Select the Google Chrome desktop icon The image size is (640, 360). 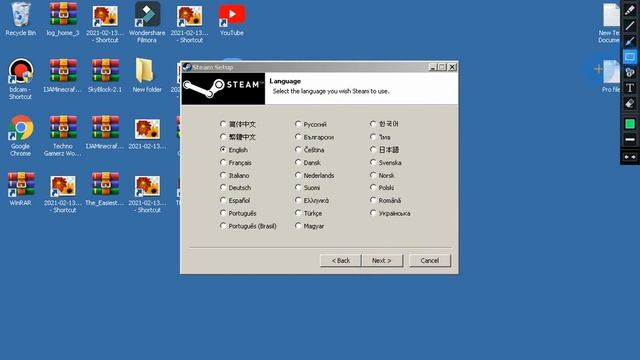[x=20, y=136]
